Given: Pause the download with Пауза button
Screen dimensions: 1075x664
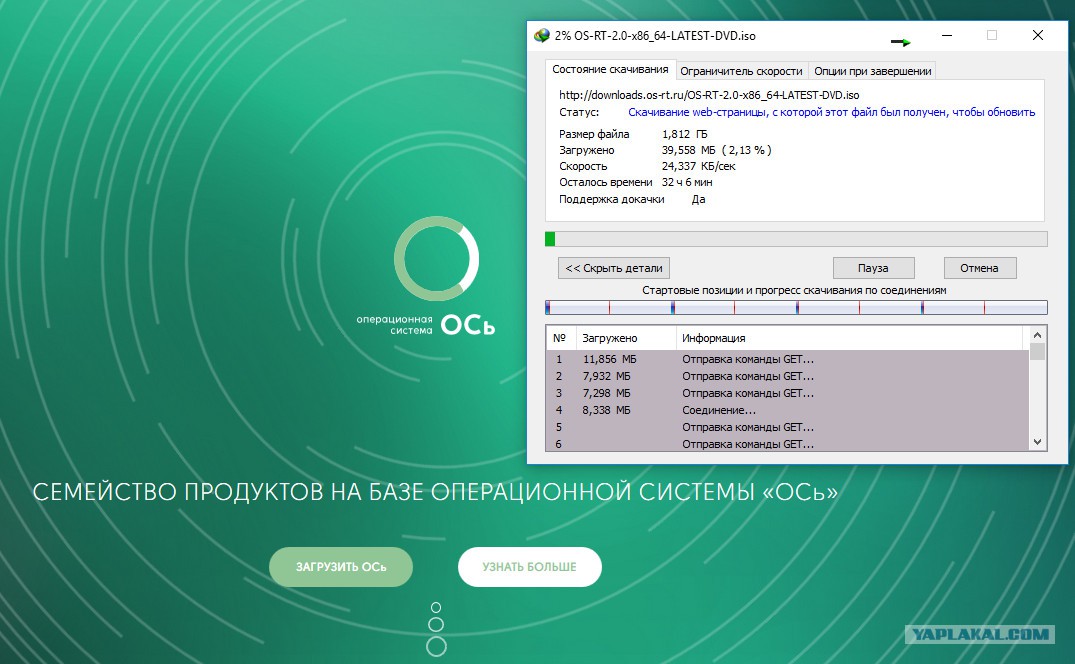Looking at the screenshot, I should 873,268.
